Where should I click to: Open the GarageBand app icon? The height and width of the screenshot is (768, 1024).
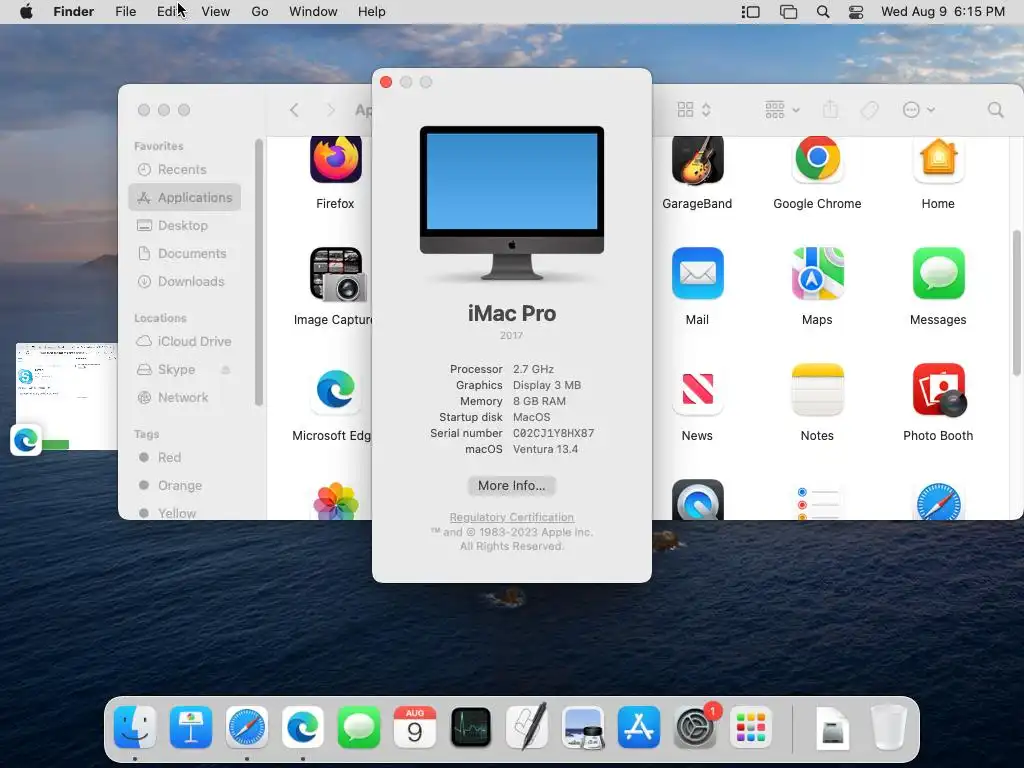click(x=697, y=160)
